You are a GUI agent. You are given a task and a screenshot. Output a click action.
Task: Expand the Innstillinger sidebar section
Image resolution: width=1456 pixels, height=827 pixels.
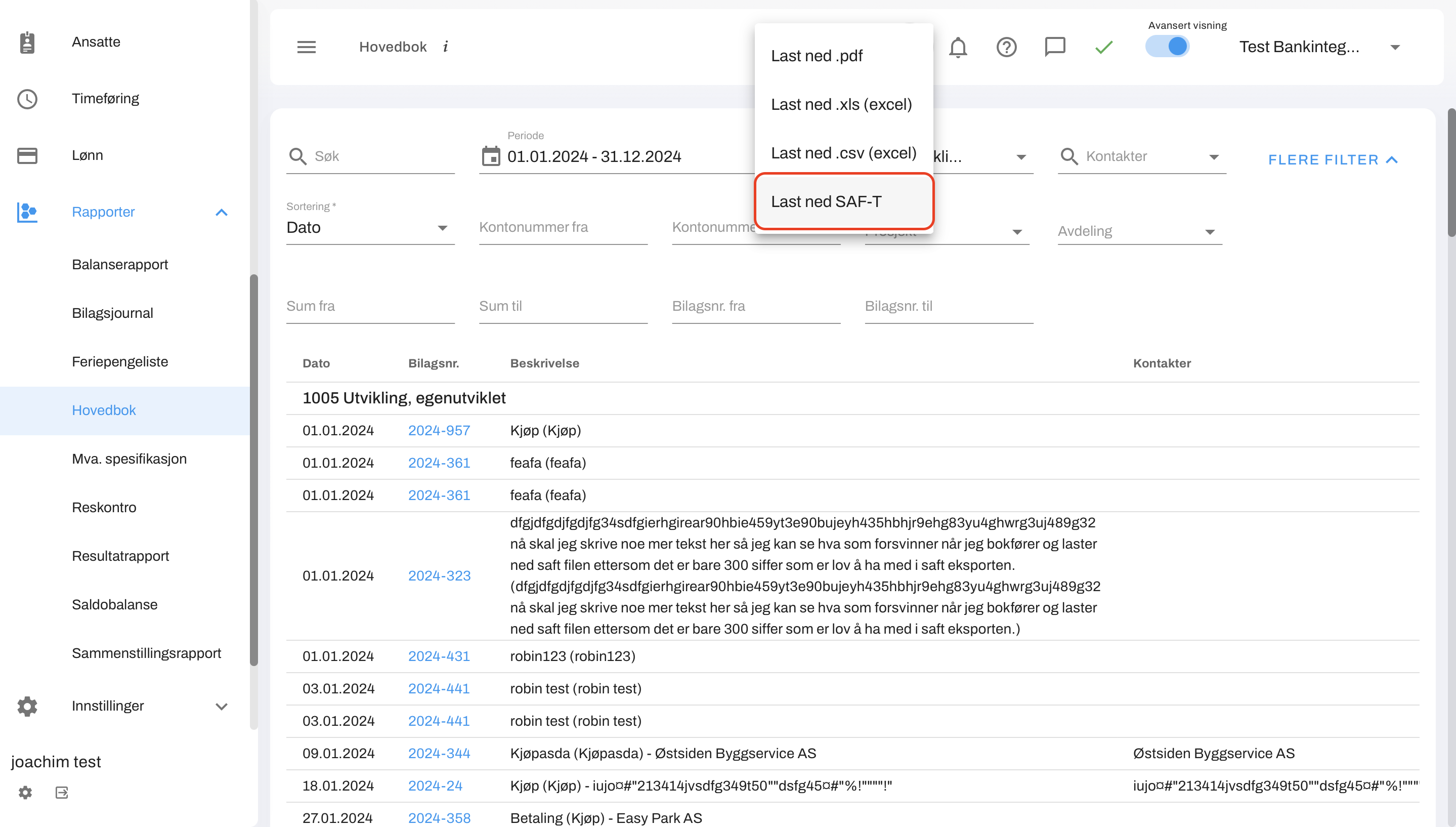click(x=222, y=707)
